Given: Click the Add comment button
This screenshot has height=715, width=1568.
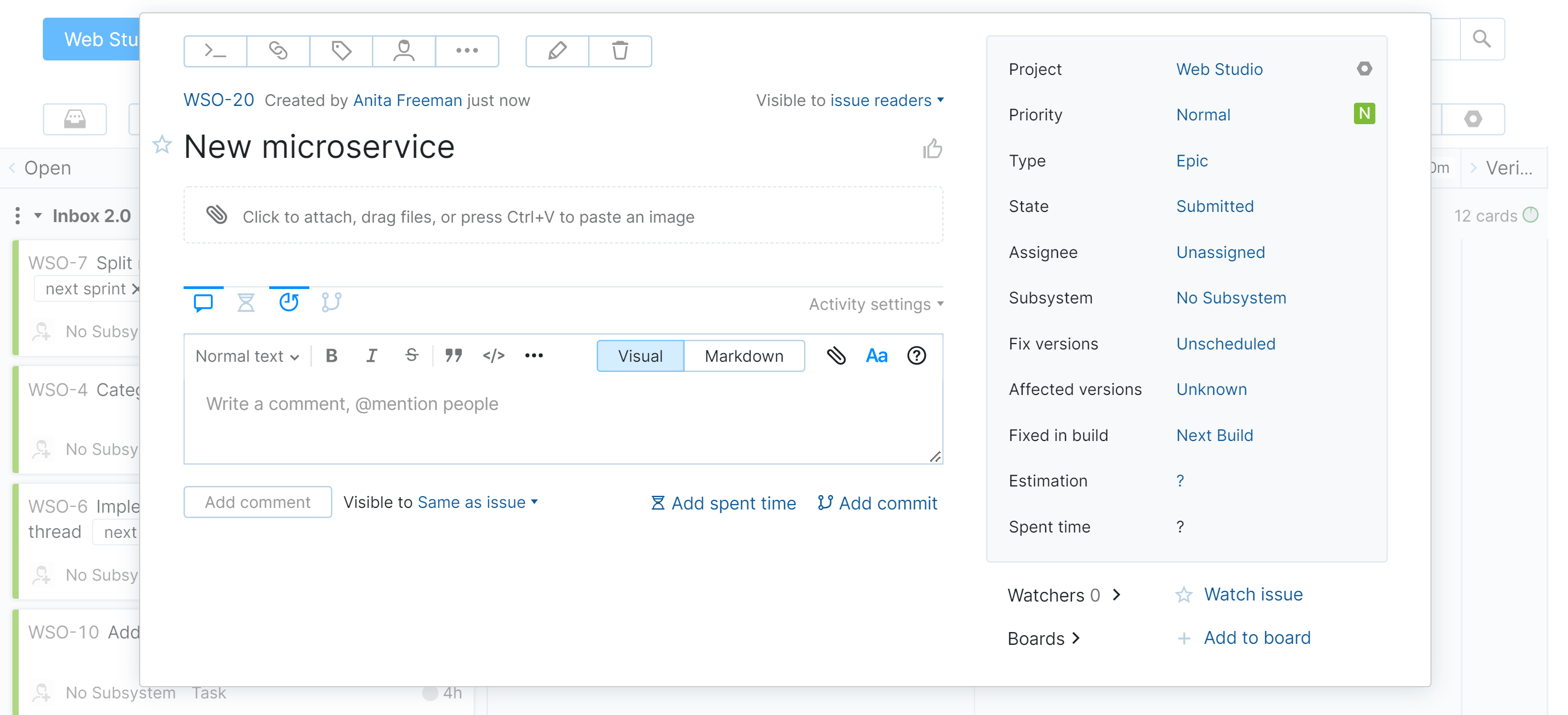Looking at the screenshot, I should tap(257, 502).
